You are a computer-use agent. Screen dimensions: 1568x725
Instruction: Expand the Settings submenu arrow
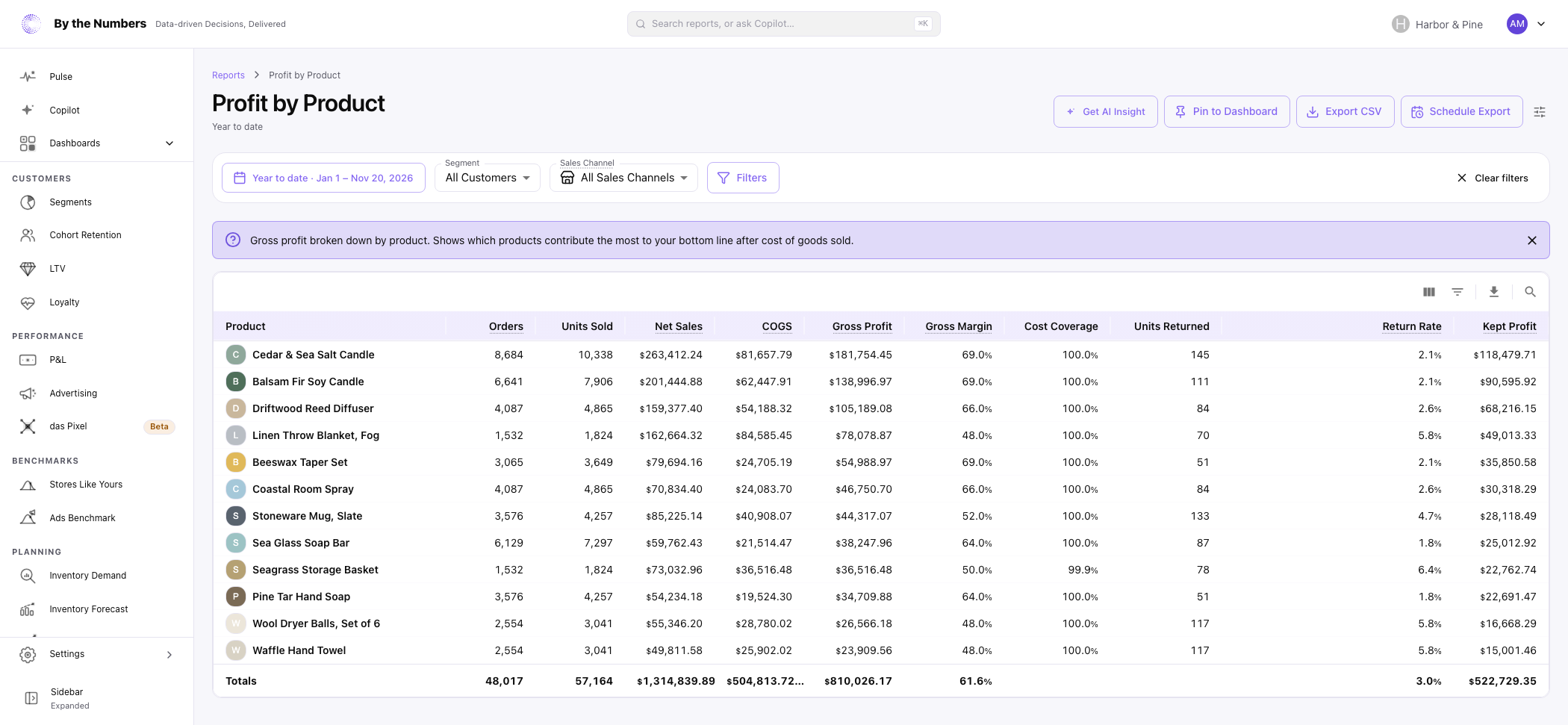(169, 655)
